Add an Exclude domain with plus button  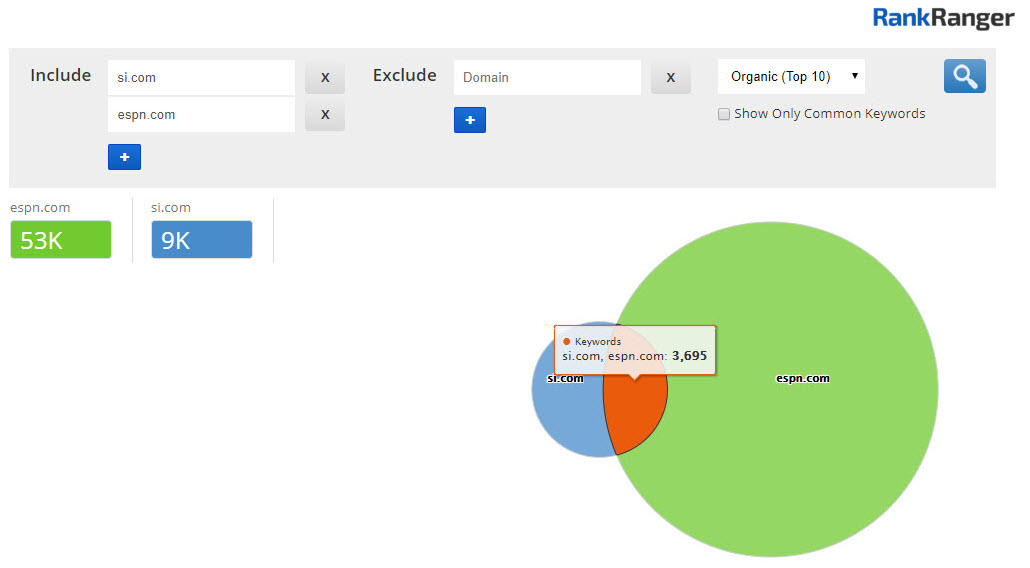[x=470, y=120]
